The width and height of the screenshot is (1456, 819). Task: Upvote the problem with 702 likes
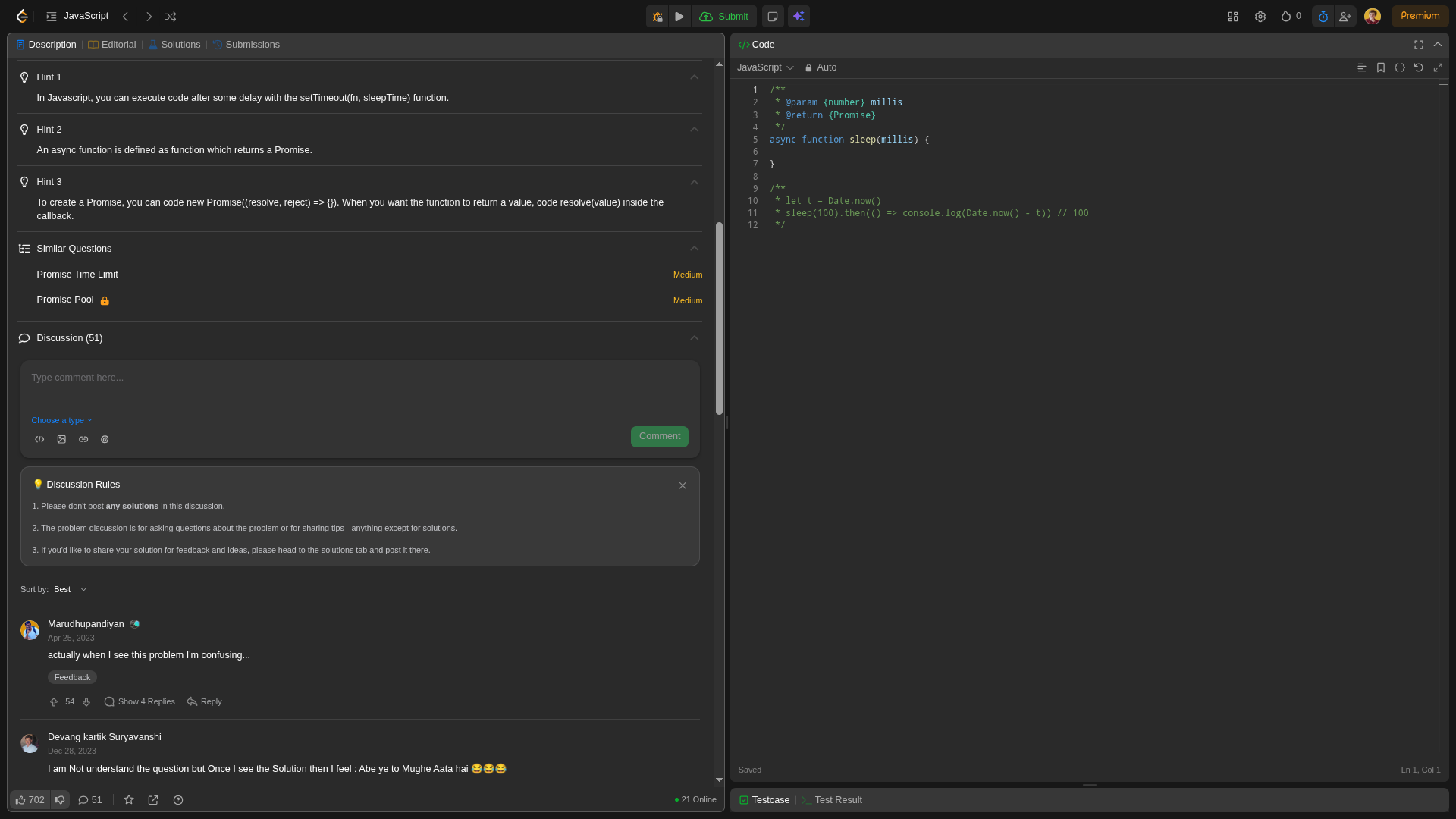[30, 800]
